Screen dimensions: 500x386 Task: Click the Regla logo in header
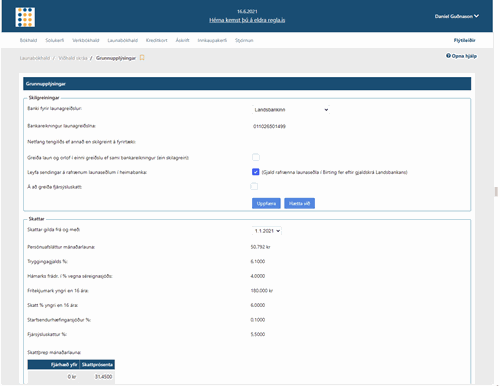coord(25,17)
